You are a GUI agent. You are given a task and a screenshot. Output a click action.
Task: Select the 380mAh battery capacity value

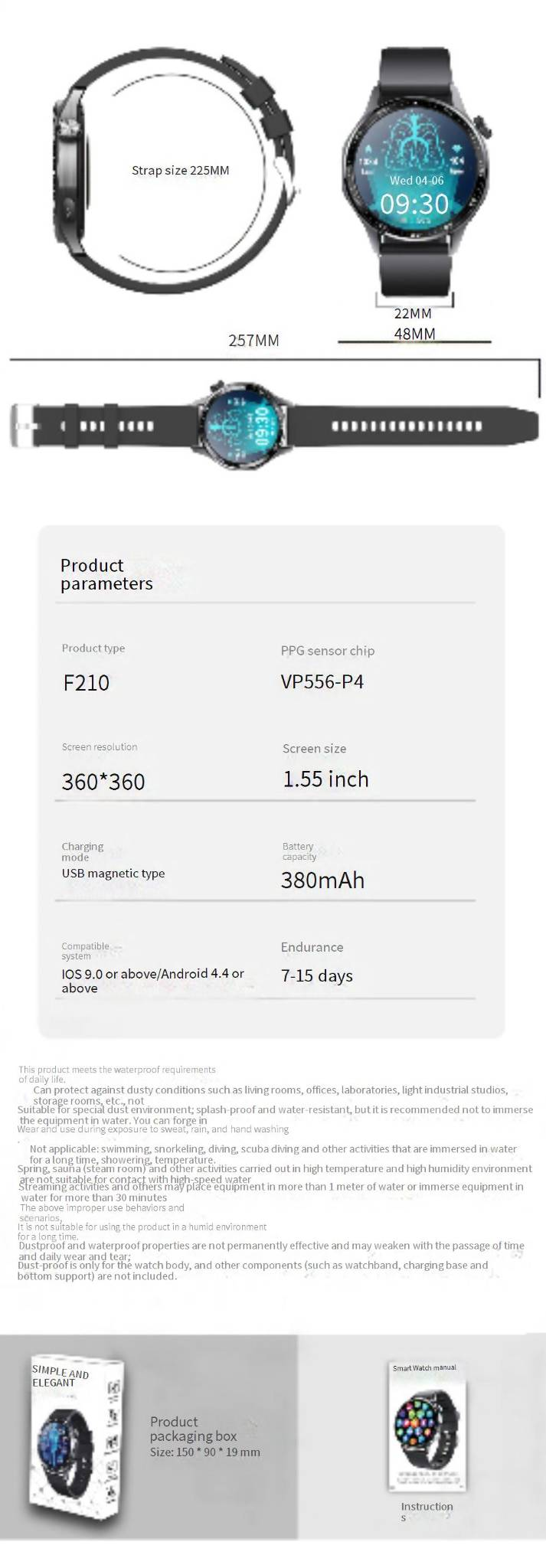click(x=322, y=880)
